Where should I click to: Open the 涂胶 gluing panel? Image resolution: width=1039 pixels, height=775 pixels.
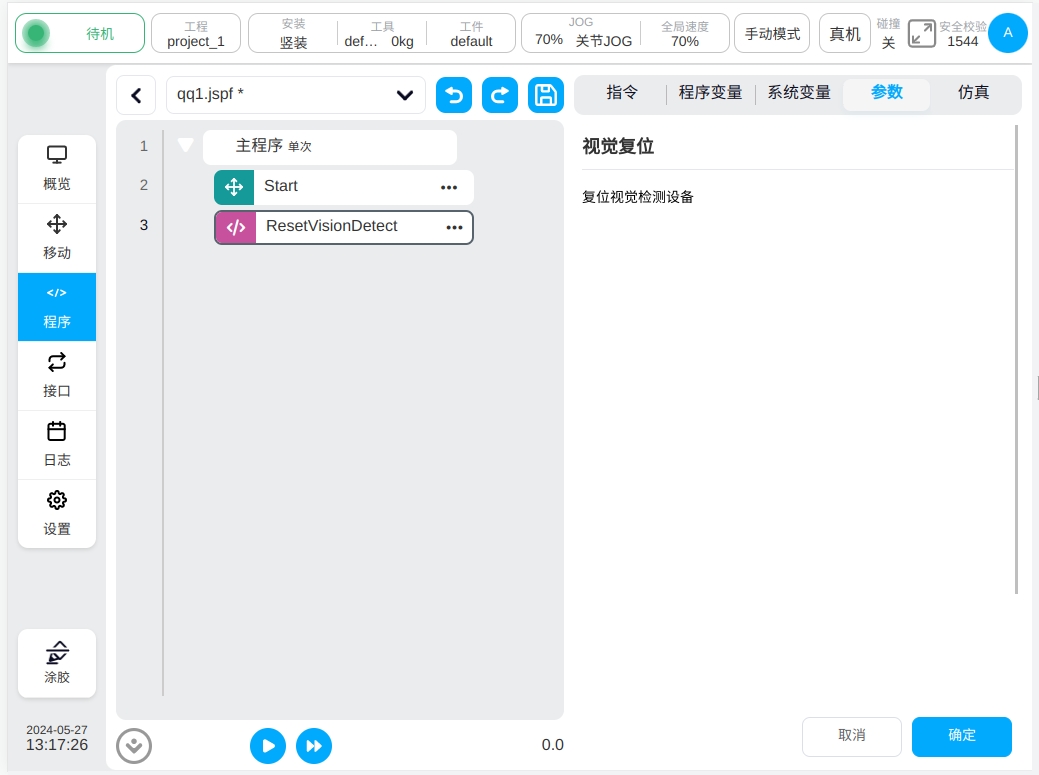coord(57,663)
